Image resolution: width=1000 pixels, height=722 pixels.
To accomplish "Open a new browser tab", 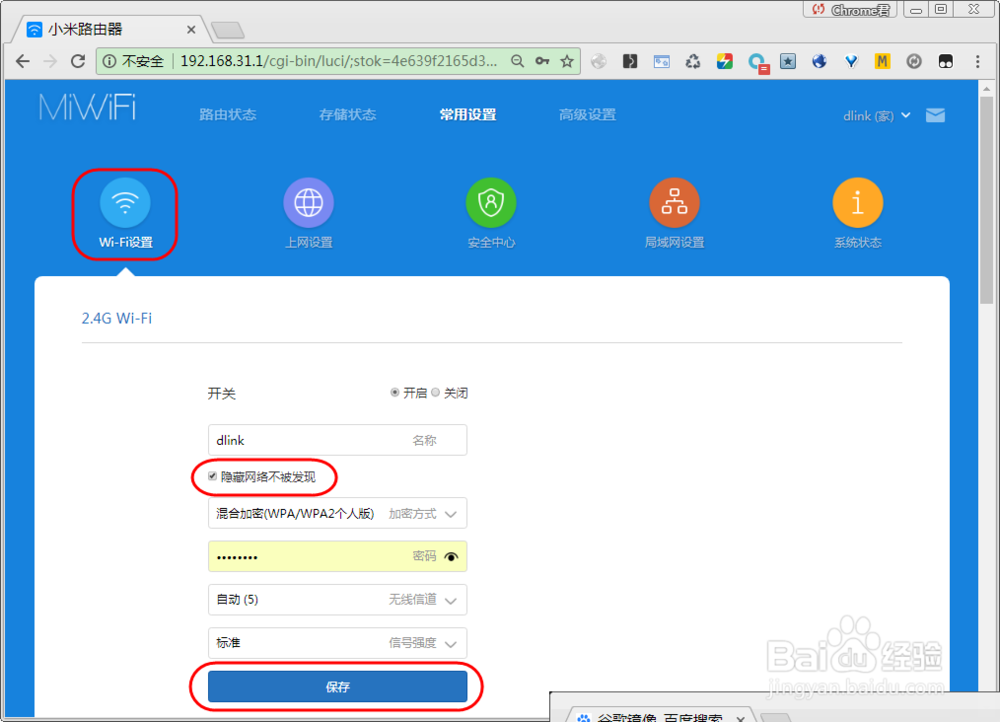I will tap(228, 30).
